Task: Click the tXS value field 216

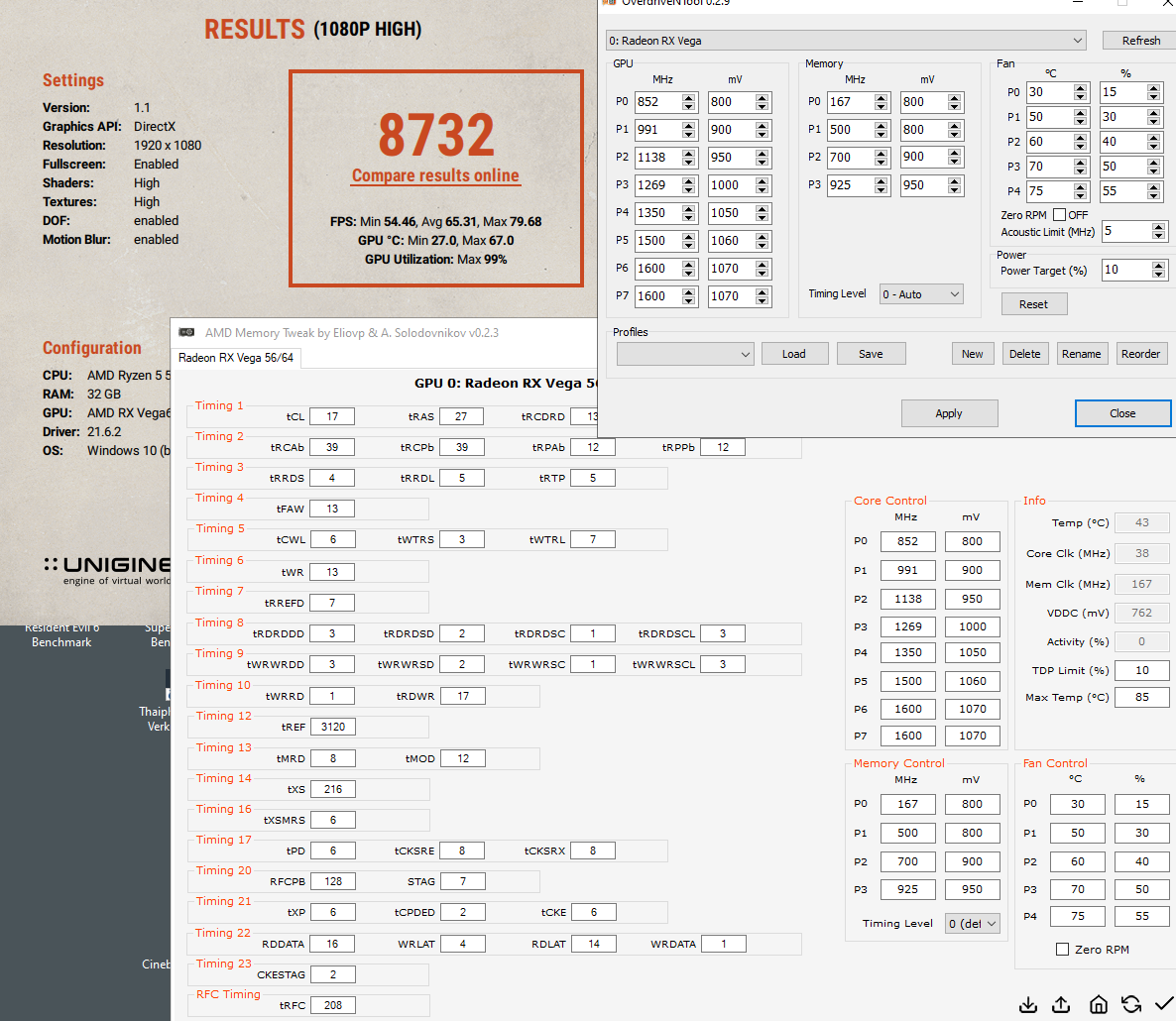Action: click(332, 789)
